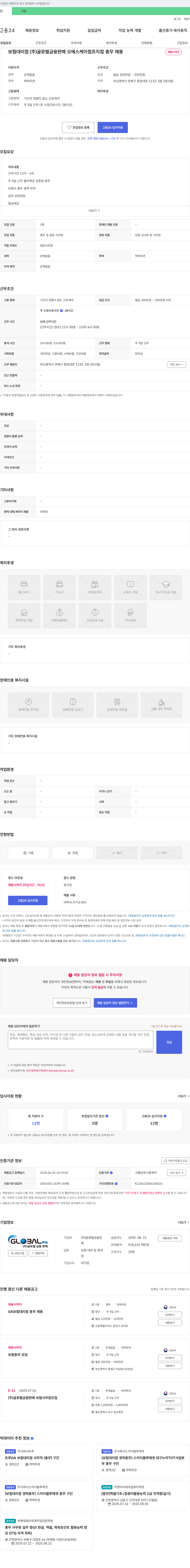
Task: Open the 직업 능력 개발 menu
Action: tap(130, 30)
